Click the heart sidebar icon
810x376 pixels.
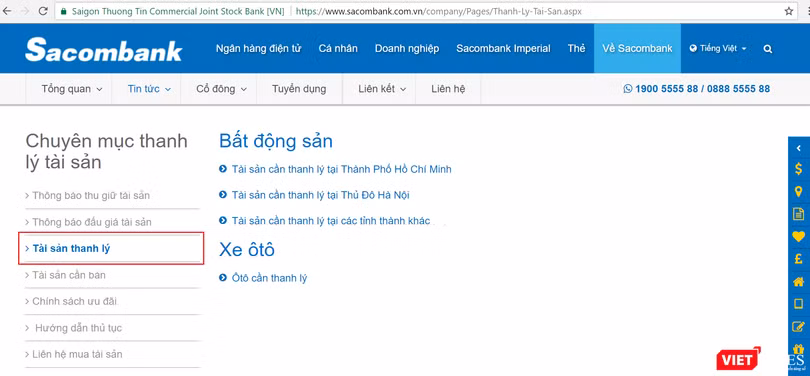(799, 237)
